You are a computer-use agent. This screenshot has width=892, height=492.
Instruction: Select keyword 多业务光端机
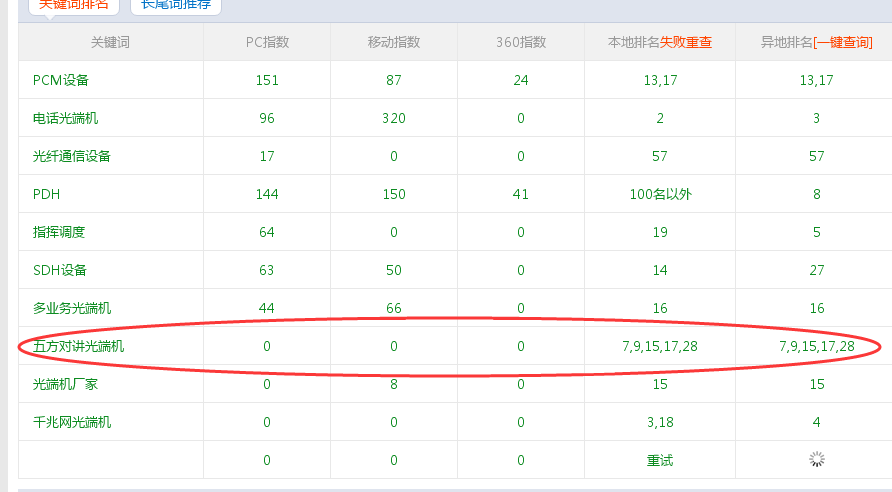click(72, 308)
